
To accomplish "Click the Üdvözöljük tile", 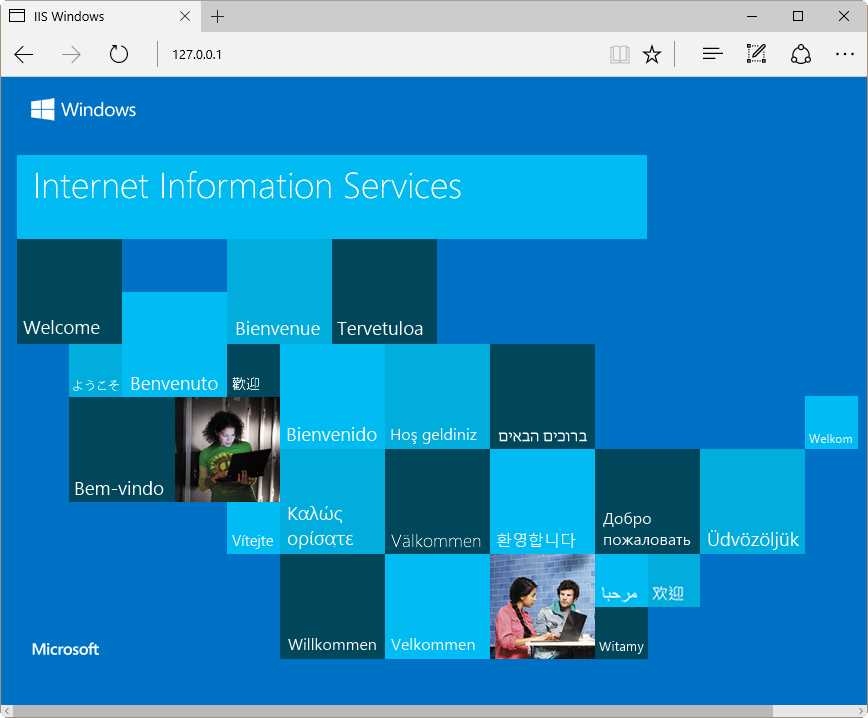I will (752, 500).
